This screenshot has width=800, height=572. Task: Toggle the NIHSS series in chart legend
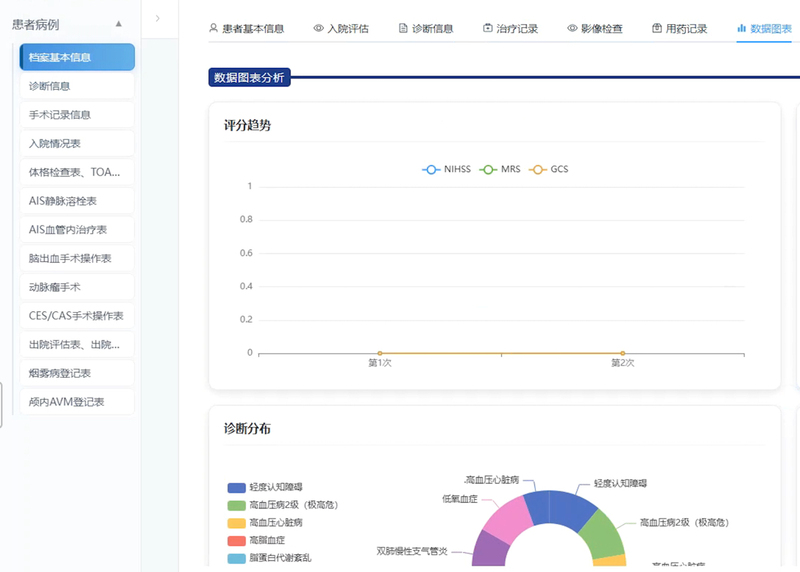click(446, 169)
